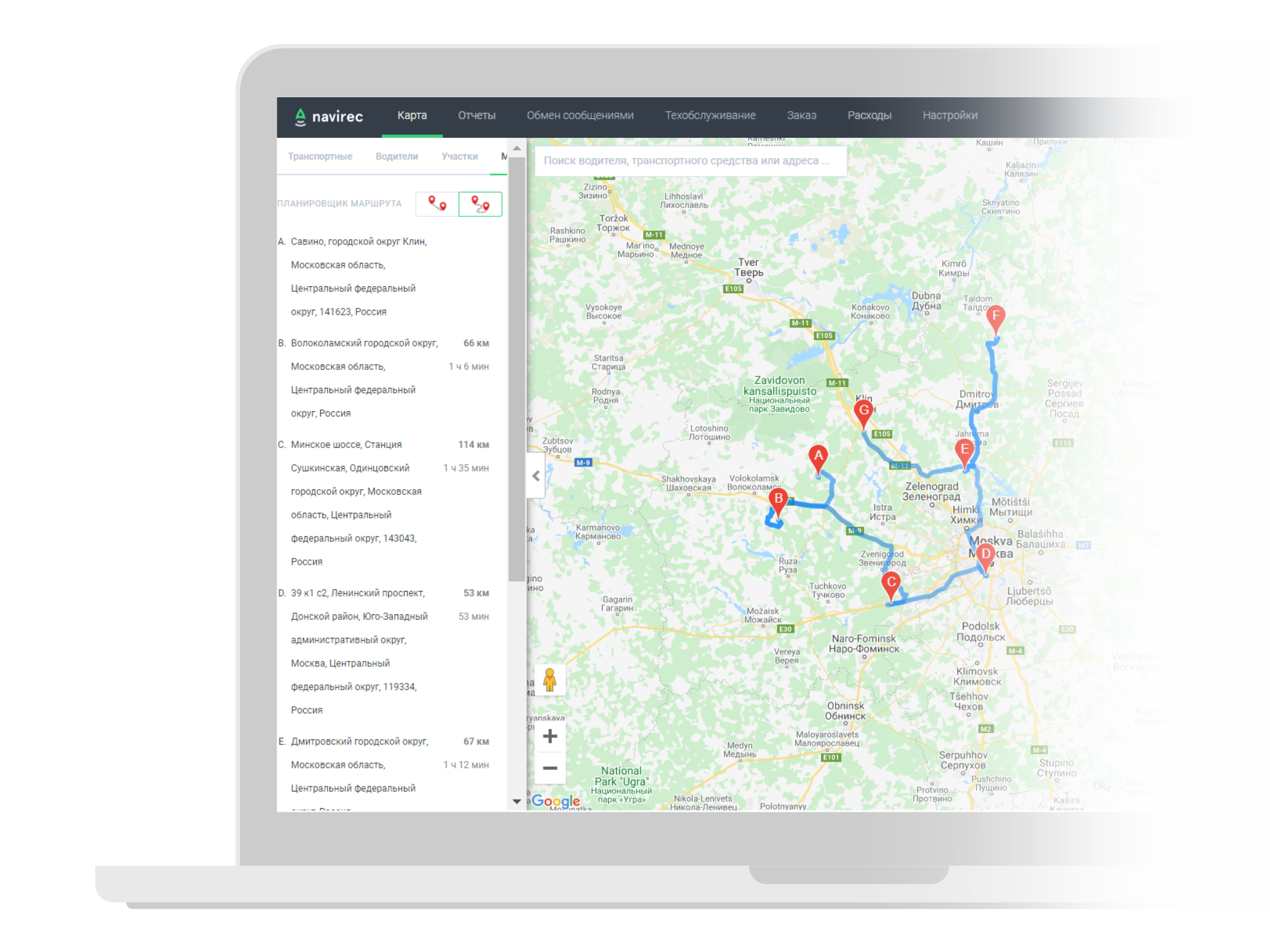Switch to Участки tab
This screenshot has height=952, width=1270.
tap(460, 156)
